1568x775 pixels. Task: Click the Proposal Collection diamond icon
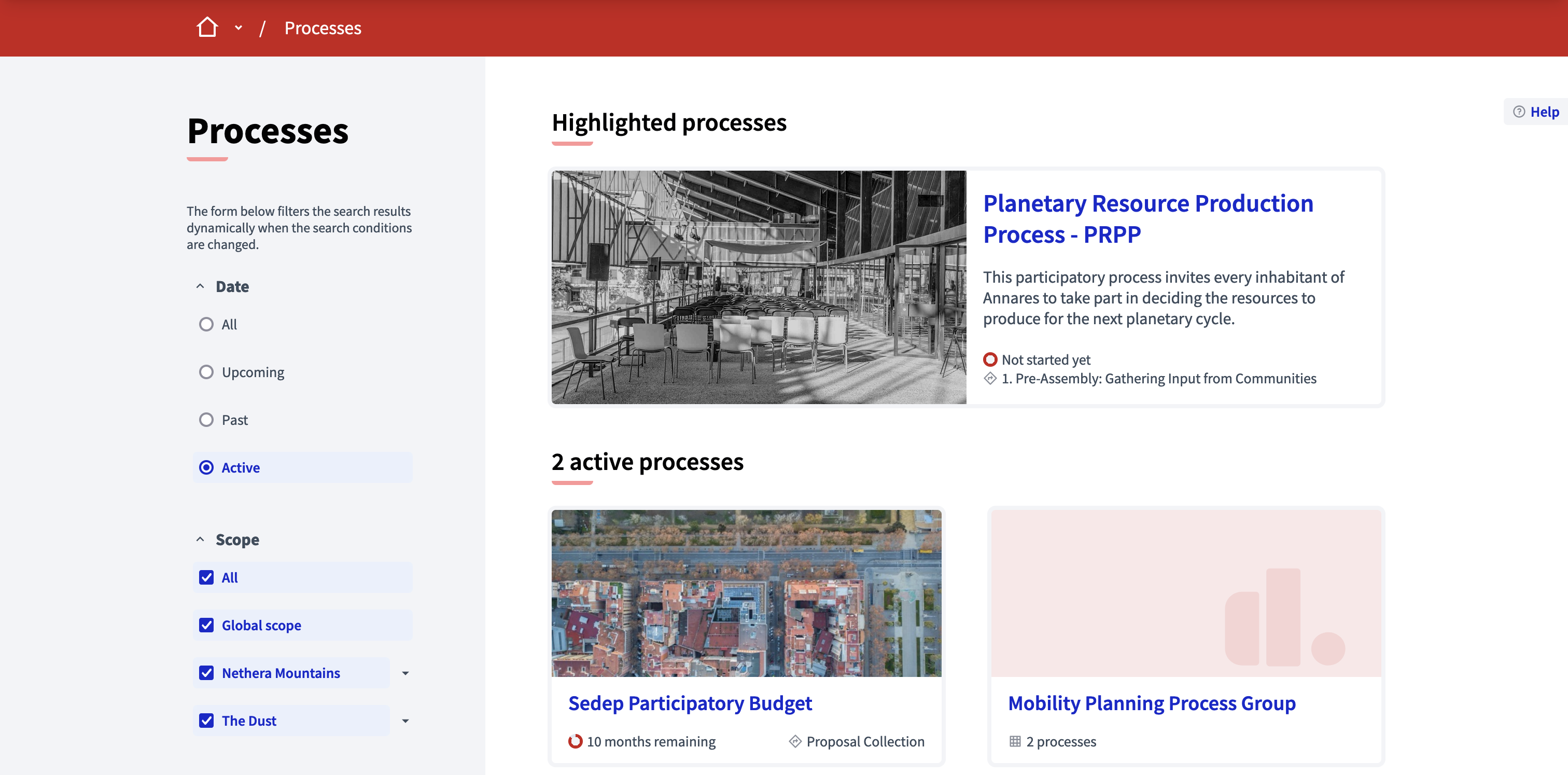795,741
